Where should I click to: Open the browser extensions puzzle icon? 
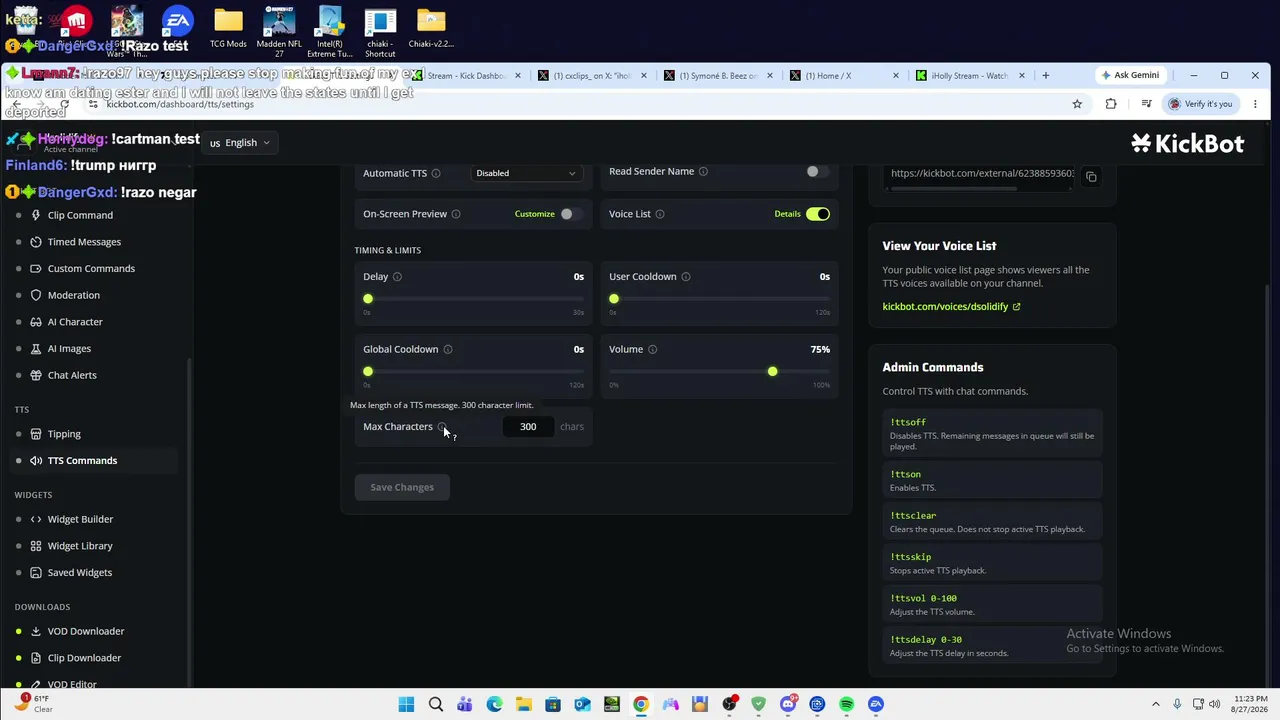[1111, 104]
